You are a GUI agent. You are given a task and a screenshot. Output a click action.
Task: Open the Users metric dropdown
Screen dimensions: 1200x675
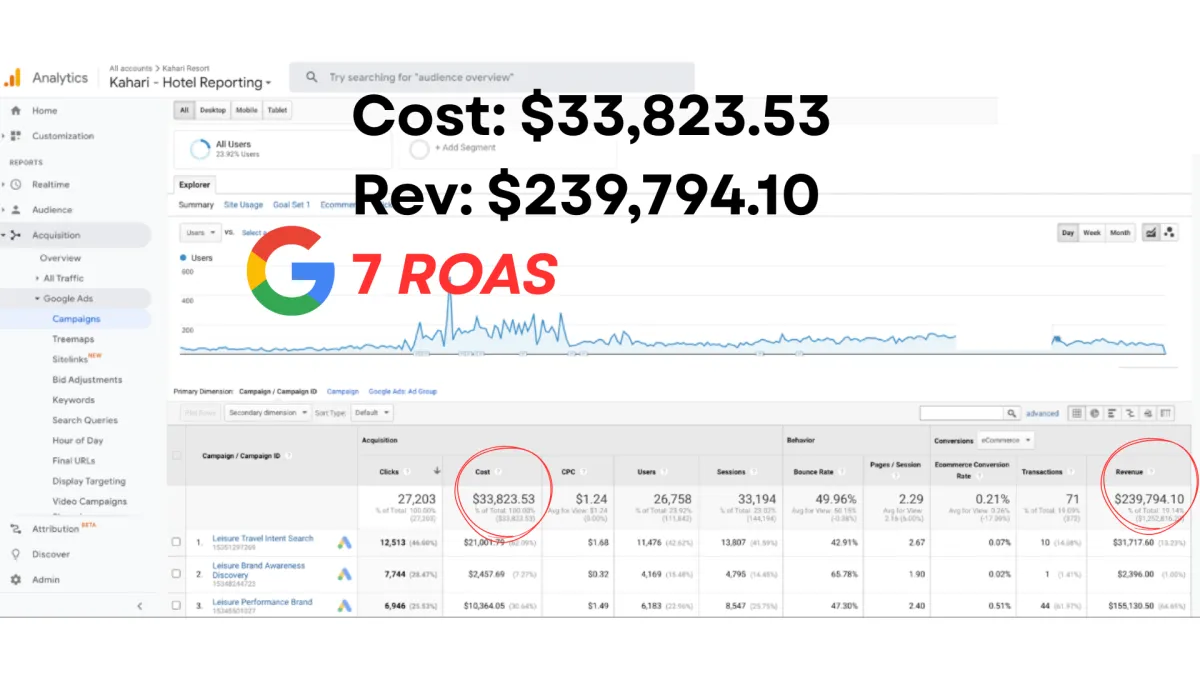pyautogui.click(x=199, y=233)
